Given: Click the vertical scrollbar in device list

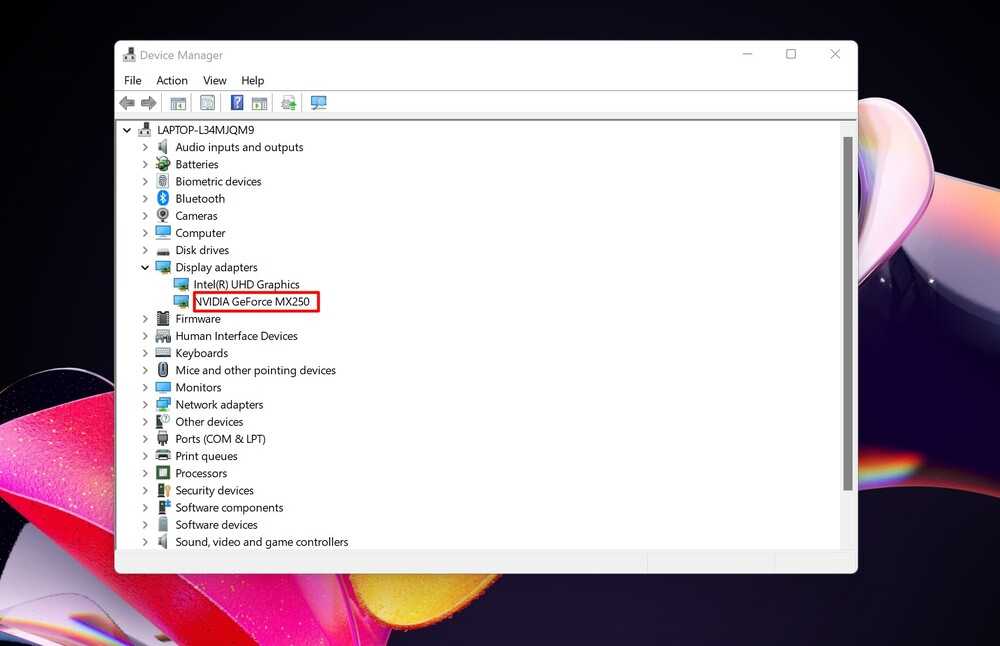Looking at the screenshot, I should point(848,310).
